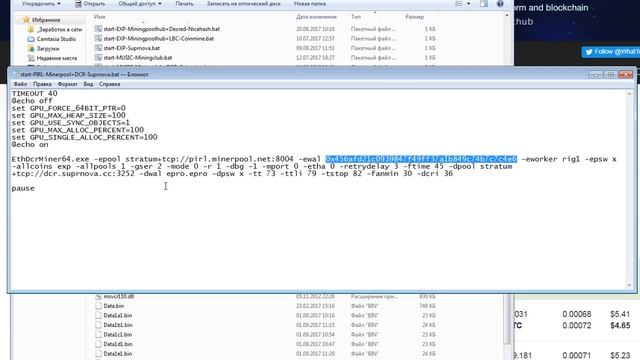Click the Data1c1.bin file icon
The image size is (640, 360).
coord(98,334)
